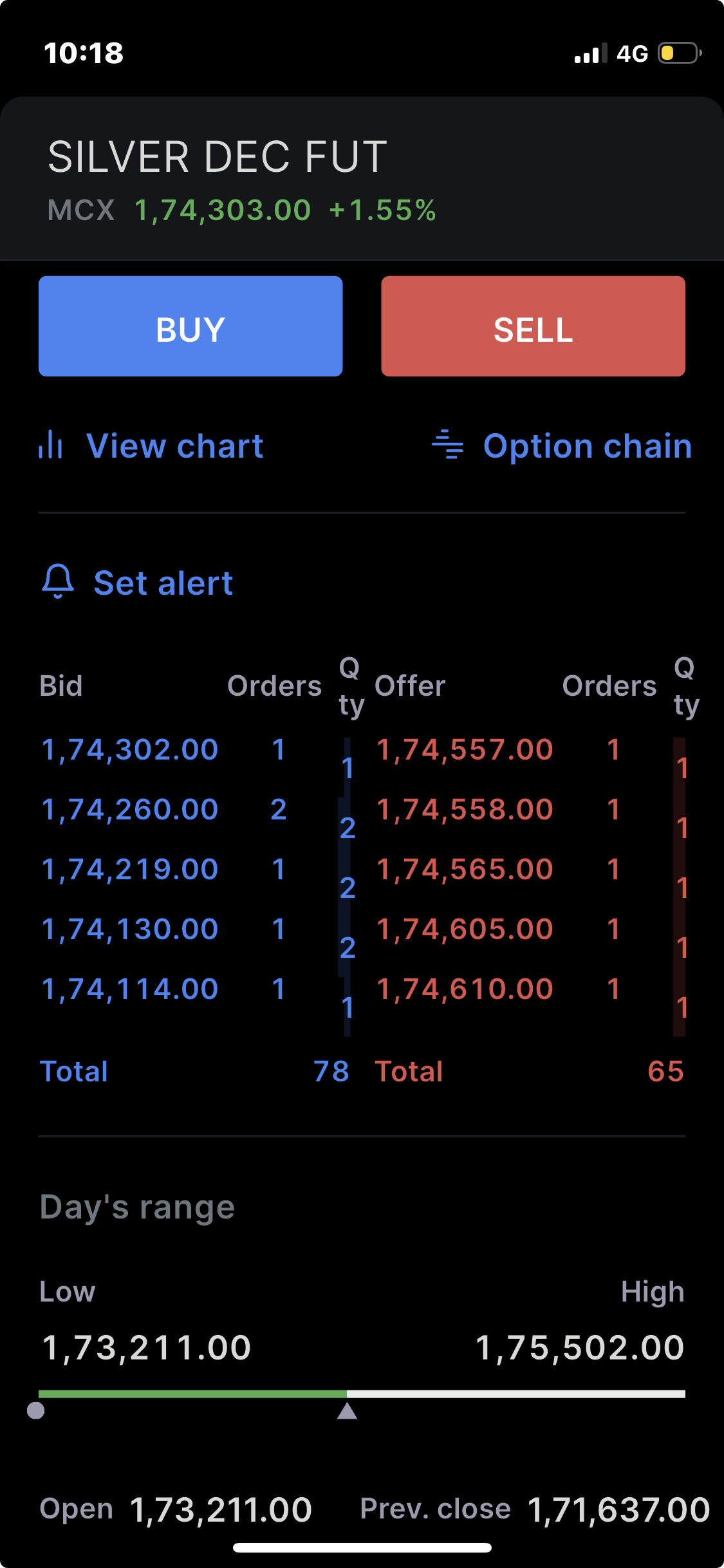Viewport: 724px width, 1568px height.
Task: Select the bid price 1,74,260.00
Action: [130, 810]
